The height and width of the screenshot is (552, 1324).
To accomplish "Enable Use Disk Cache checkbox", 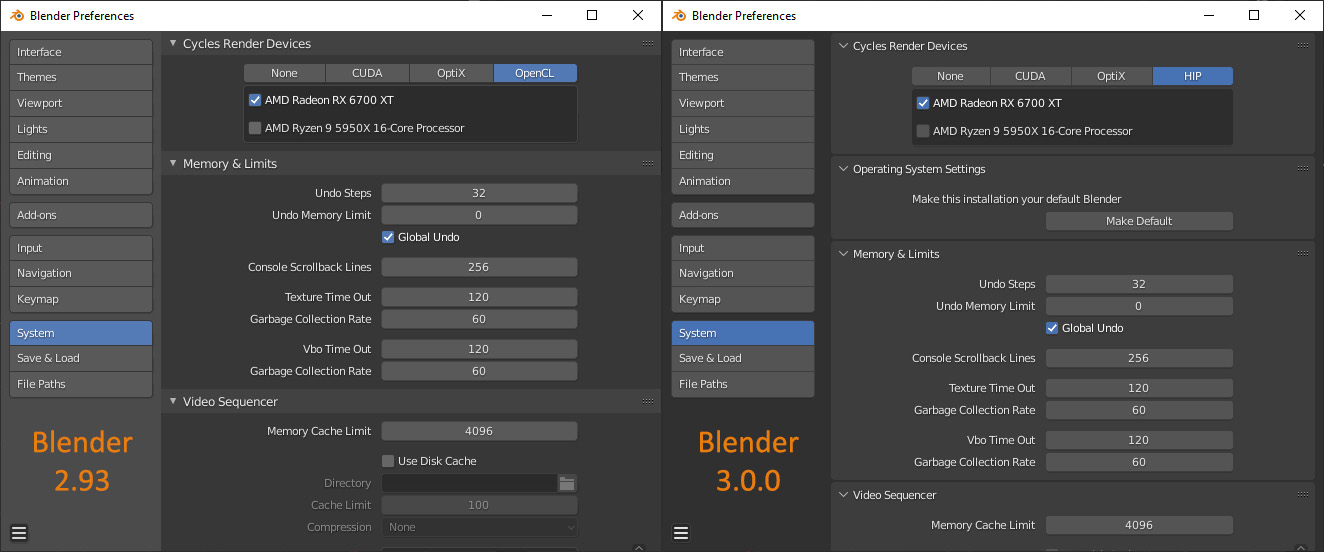I will pos(389,461).
